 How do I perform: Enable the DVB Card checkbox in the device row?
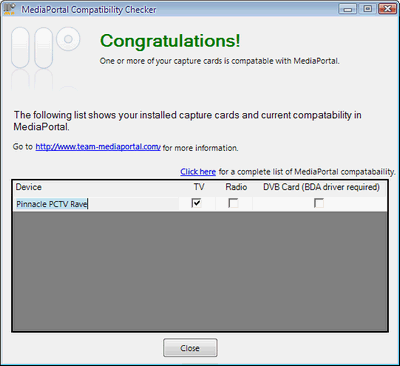(x=319, y=203)
